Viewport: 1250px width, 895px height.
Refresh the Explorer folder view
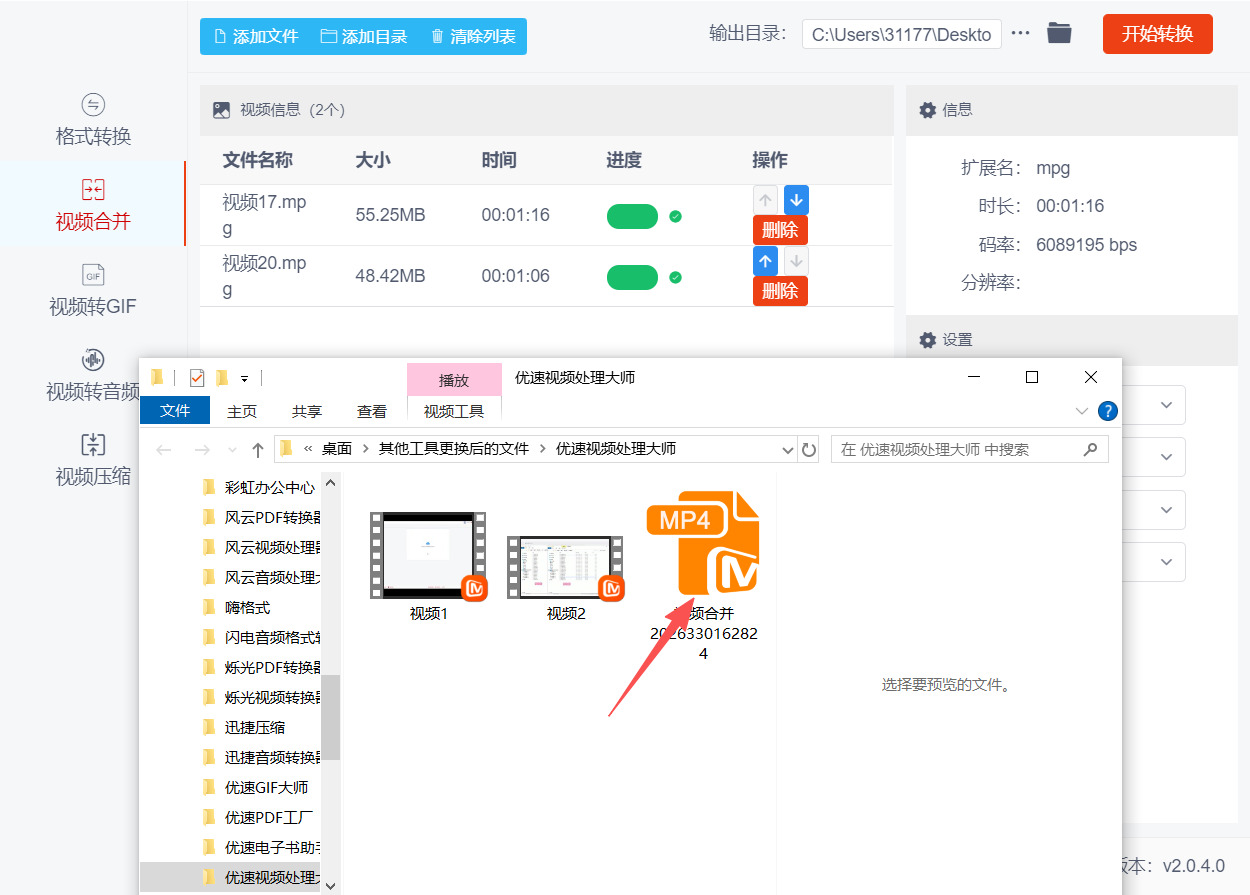tap(809, 450)
